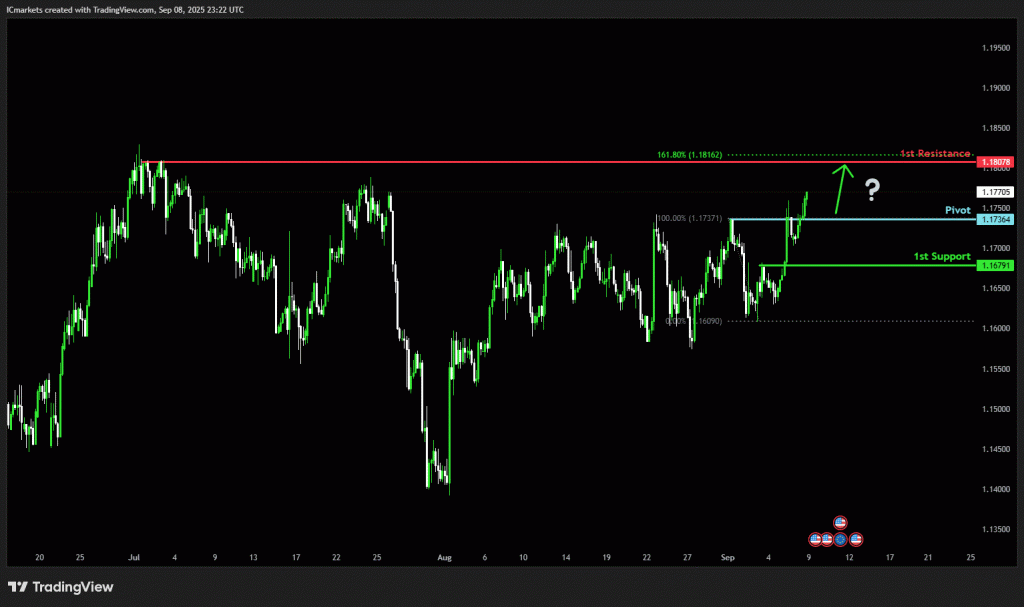Click the "21" date axis label
1024x607 pixels.
coord(928,557)
